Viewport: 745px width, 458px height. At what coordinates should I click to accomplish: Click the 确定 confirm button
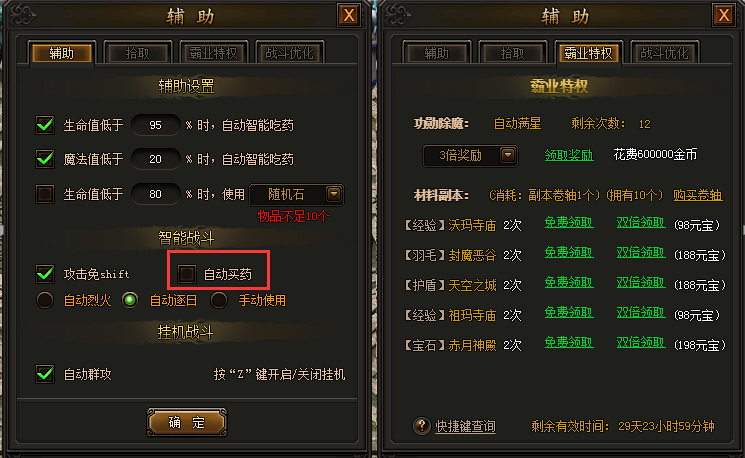pyautogui.click(x=187, y=422)
